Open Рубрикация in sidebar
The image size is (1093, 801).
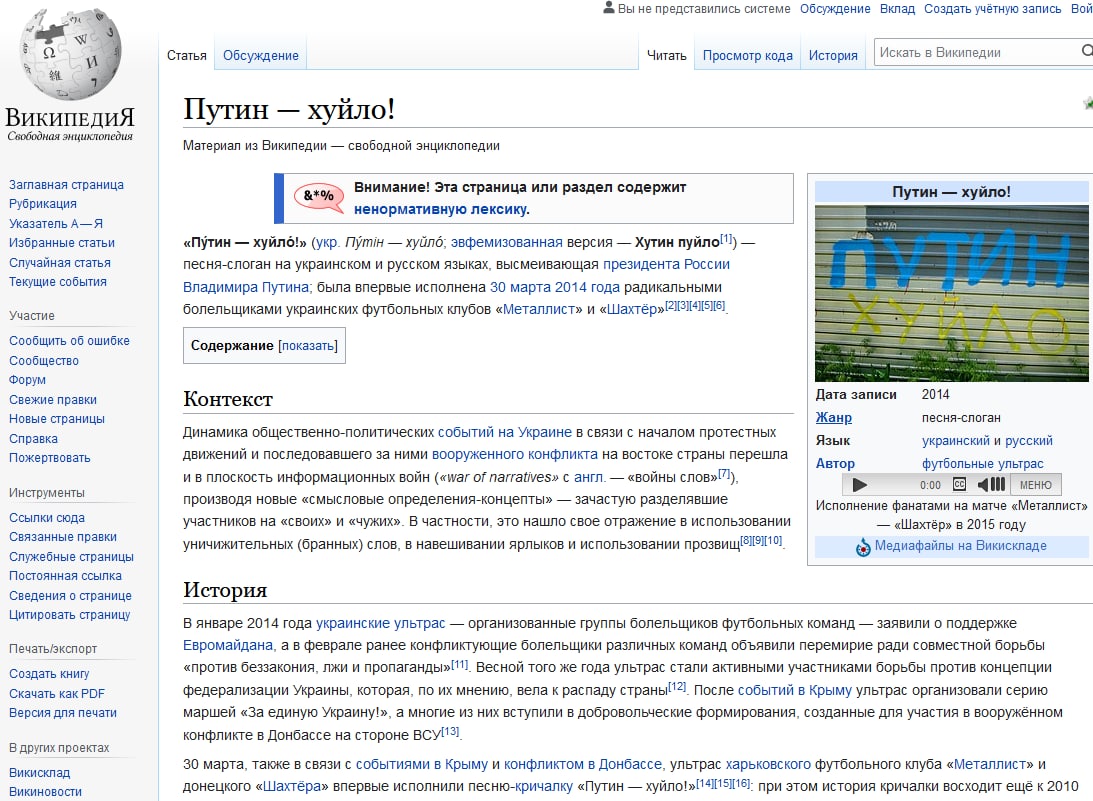pos(43,204)
